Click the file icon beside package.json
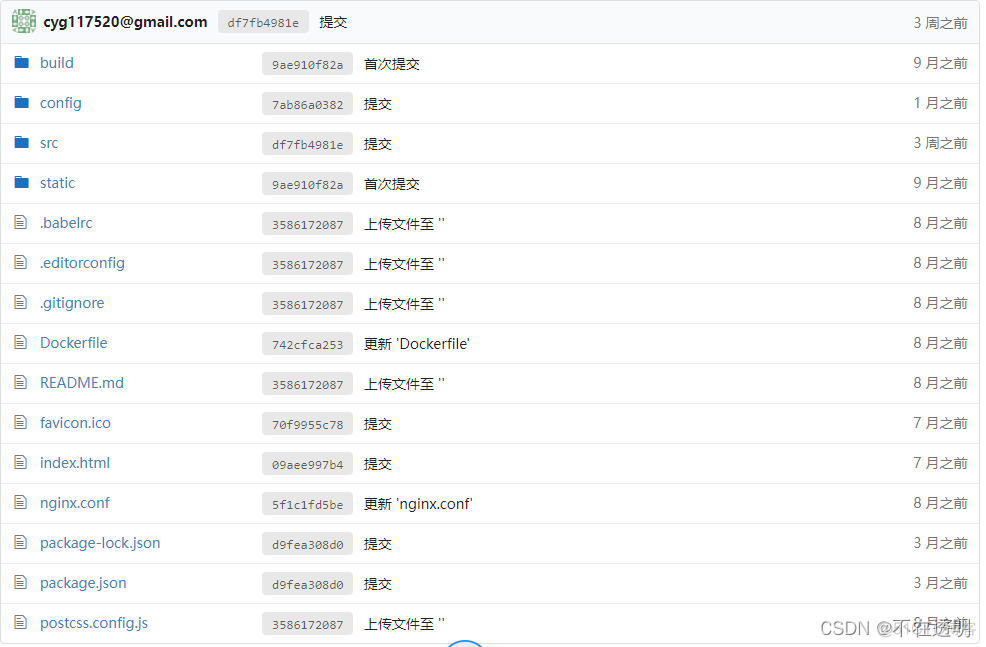The width and height of the screenshot is (986, 647). (x=21, y=582)
